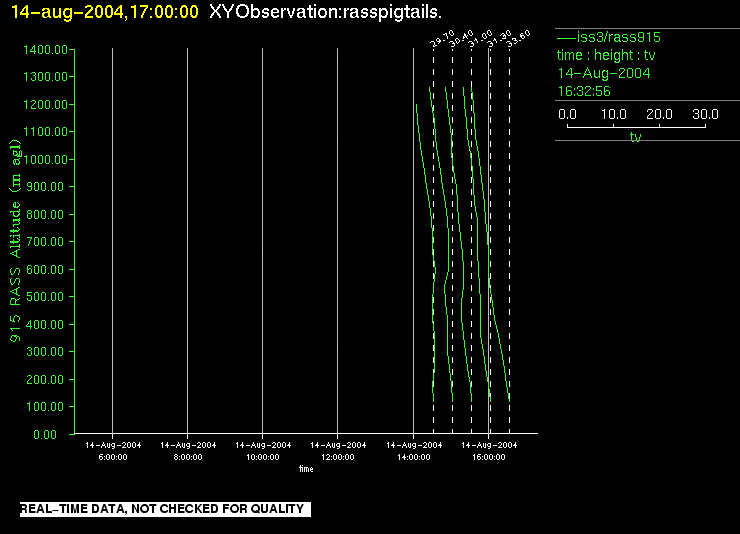The image size is (740, 534).
Task: Click the 10.0 value on the tv scale
Action: click(614, 114)
